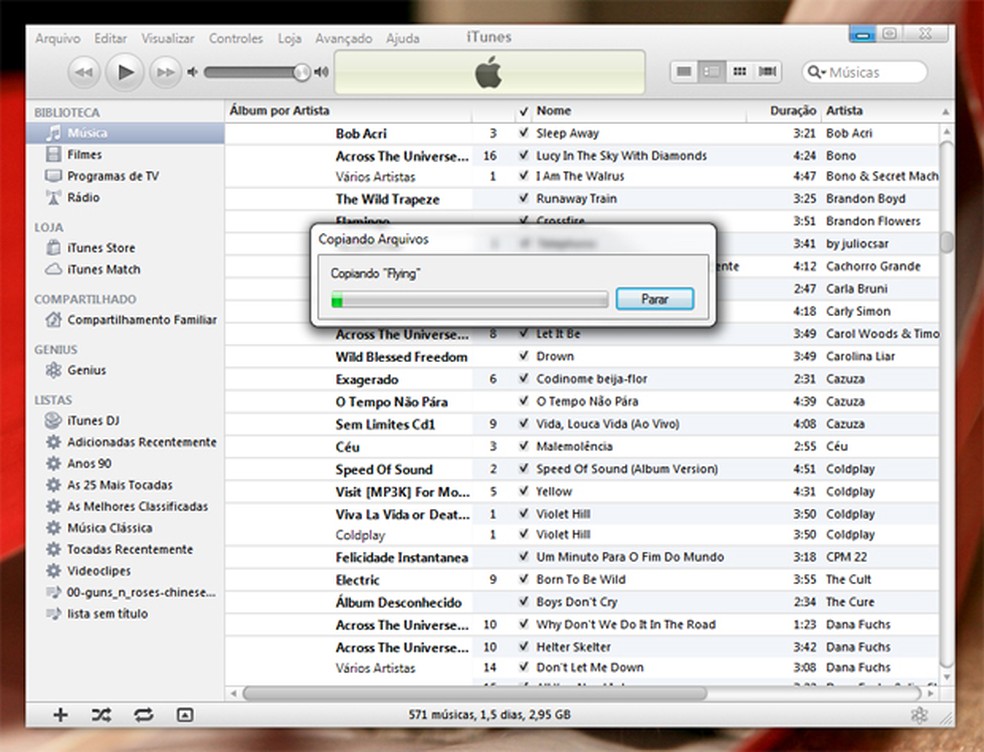Sort by the Nome column header

pyautogui.click(x=639, y=110)
